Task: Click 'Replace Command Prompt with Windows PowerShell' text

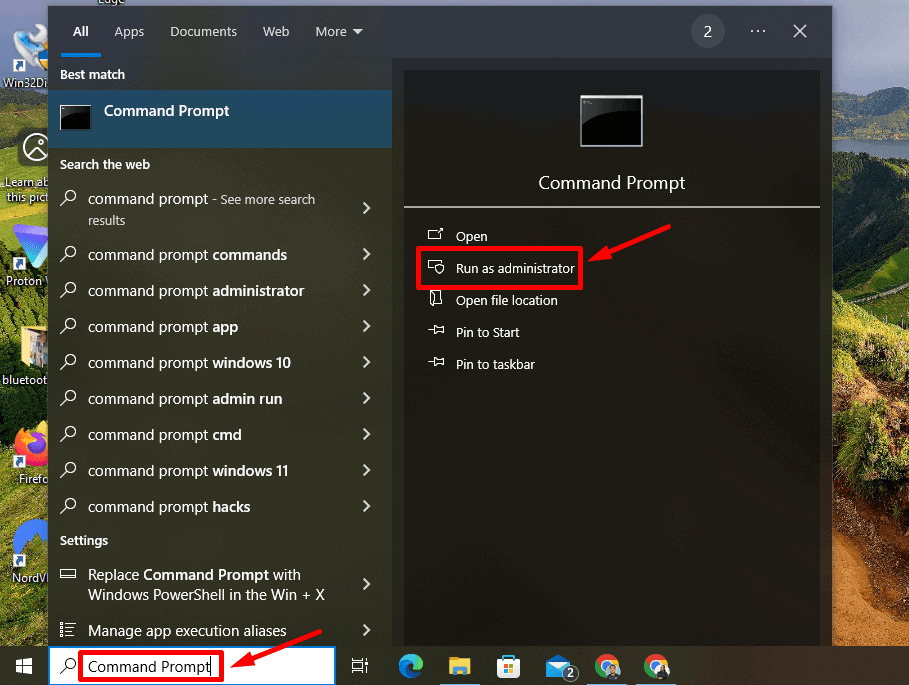Action: 206,585
